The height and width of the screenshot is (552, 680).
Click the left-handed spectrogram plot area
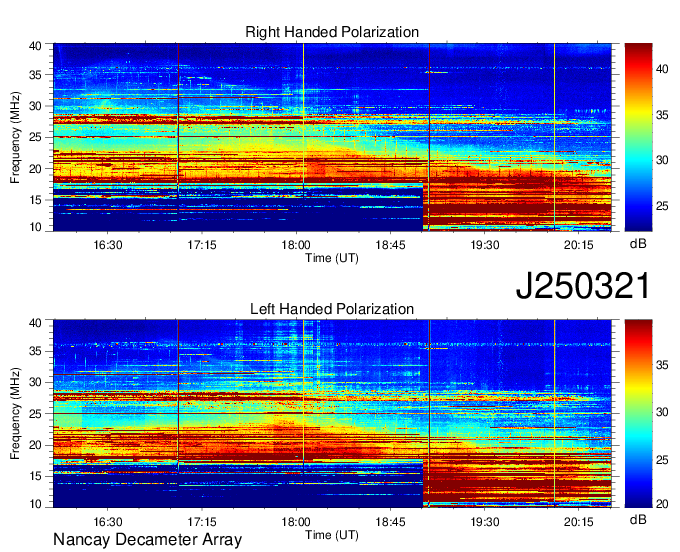[x=332, y=414]
